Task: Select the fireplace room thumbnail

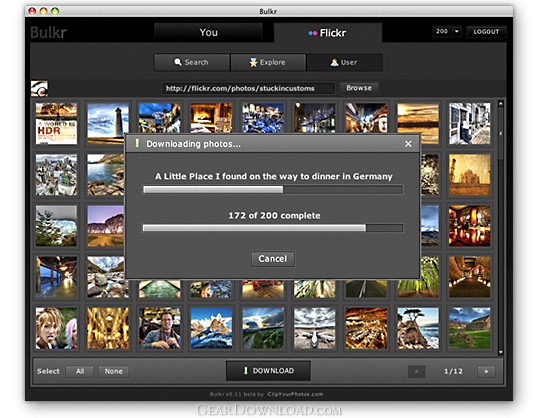Action: pos(211,118)
